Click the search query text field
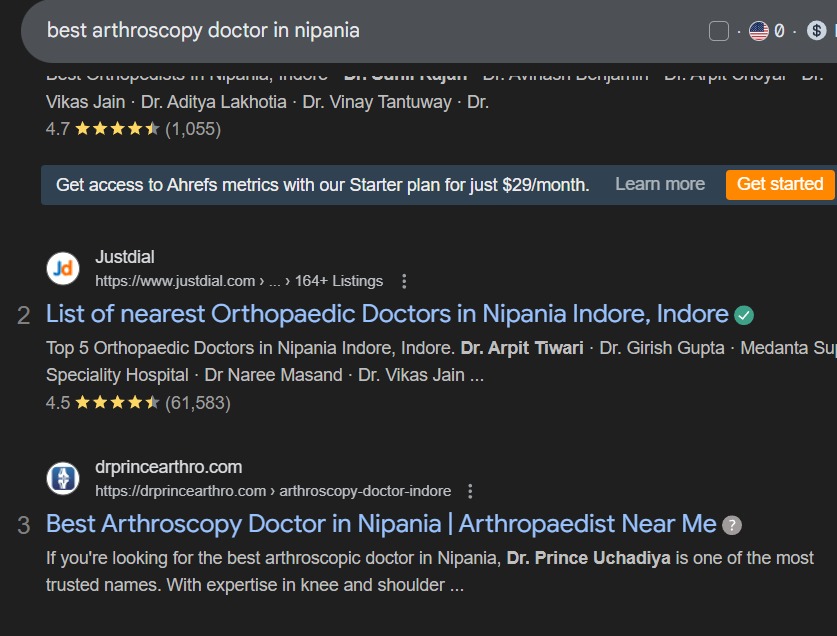Image resolution: width=837 pixels, height=636 pixels. pos(300,30)
